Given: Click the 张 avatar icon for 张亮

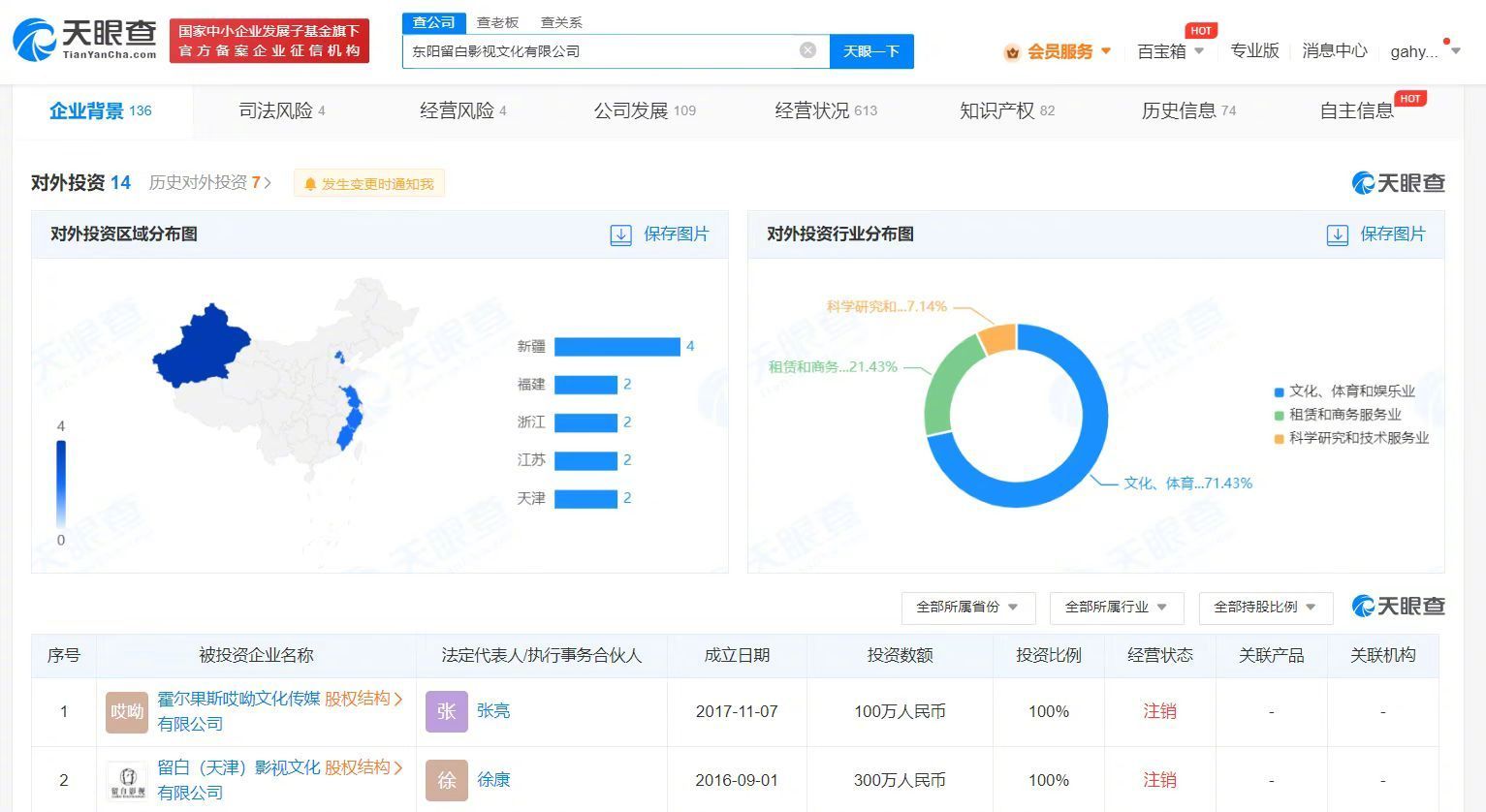Looking at the screenshot, I should pos(446,711).
